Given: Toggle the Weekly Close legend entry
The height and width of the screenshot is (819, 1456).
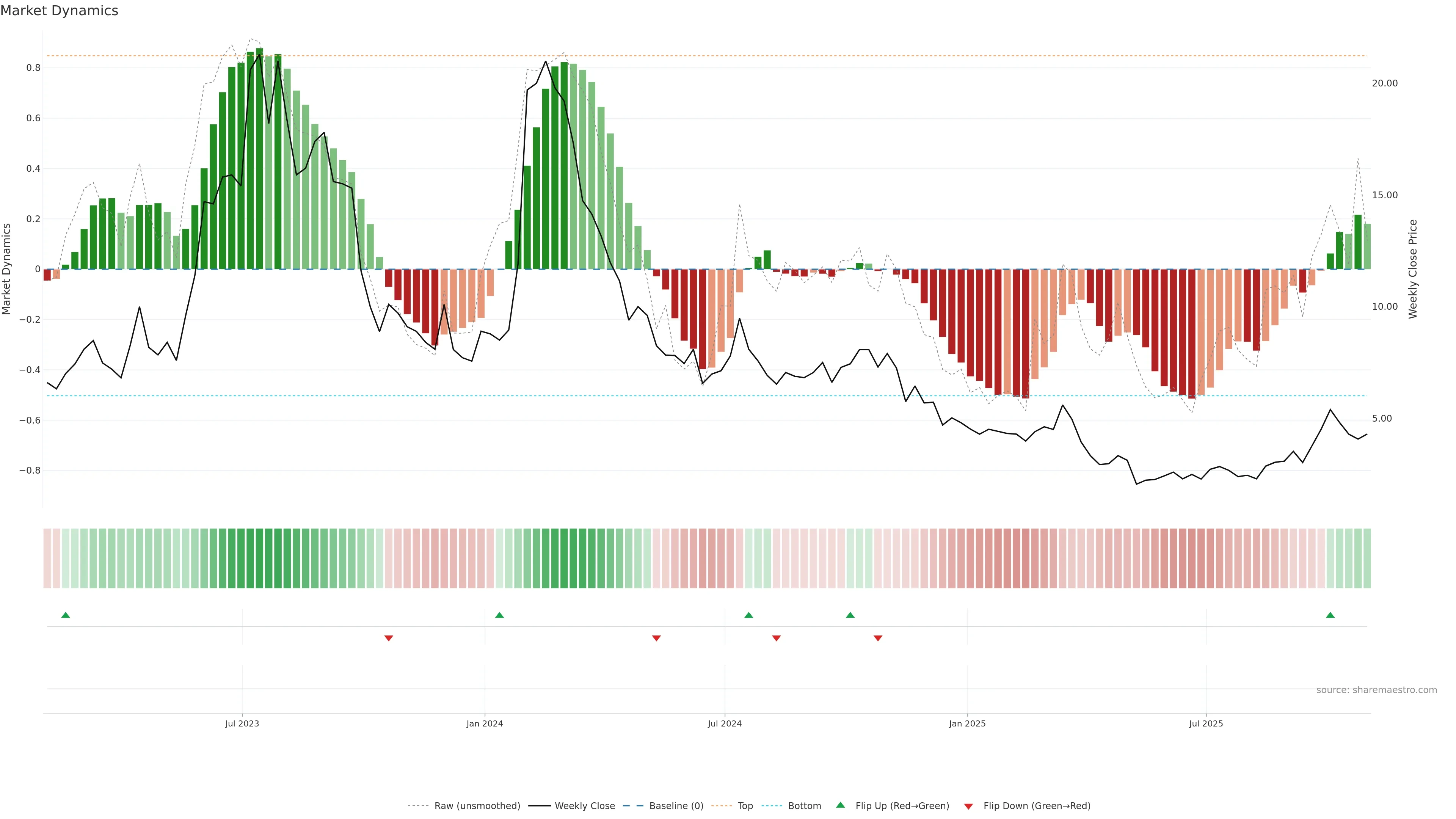Looking at the screenshot, I should [x=584, y=806].
